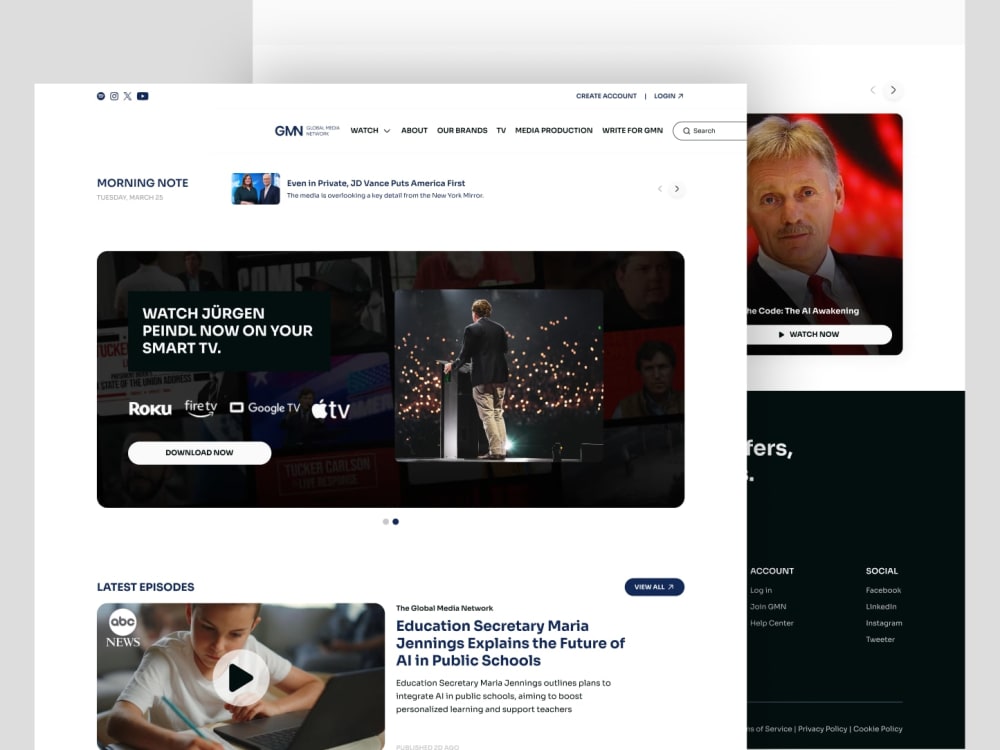
Task: Click the DOWNLOAD NOW button
Action: point(200,453)
